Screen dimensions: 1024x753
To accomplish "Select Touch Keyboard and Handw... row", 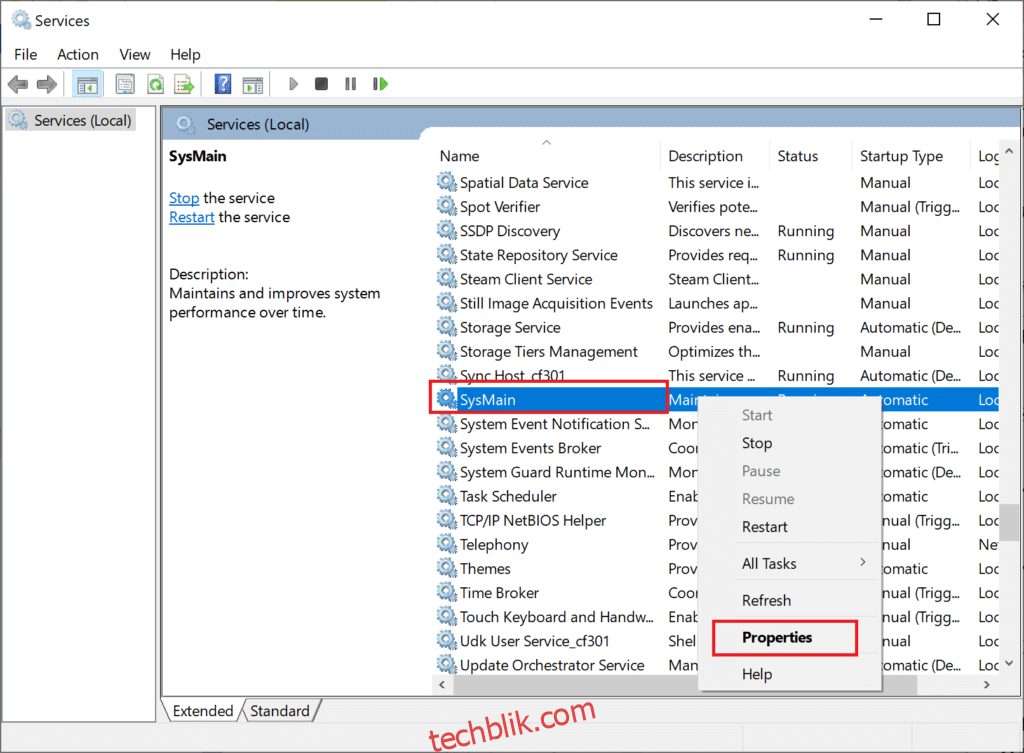I will click(716, 617).
